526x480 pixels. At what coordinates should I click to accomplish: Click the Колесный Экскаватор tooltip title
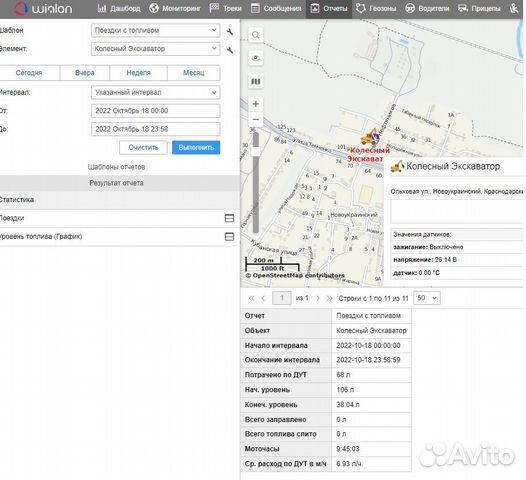click(x=453, y=166)
